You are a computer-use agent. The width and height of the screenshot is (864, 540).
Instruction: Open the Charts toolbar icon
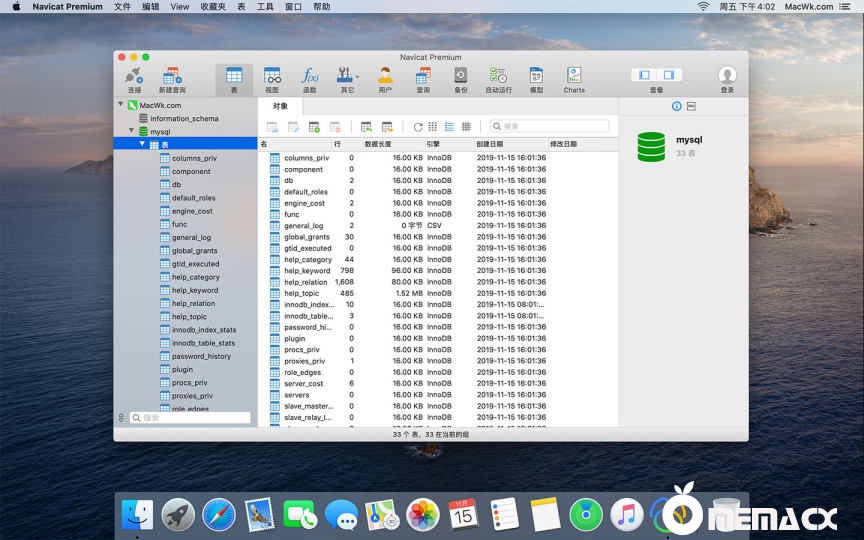[574, 77]
